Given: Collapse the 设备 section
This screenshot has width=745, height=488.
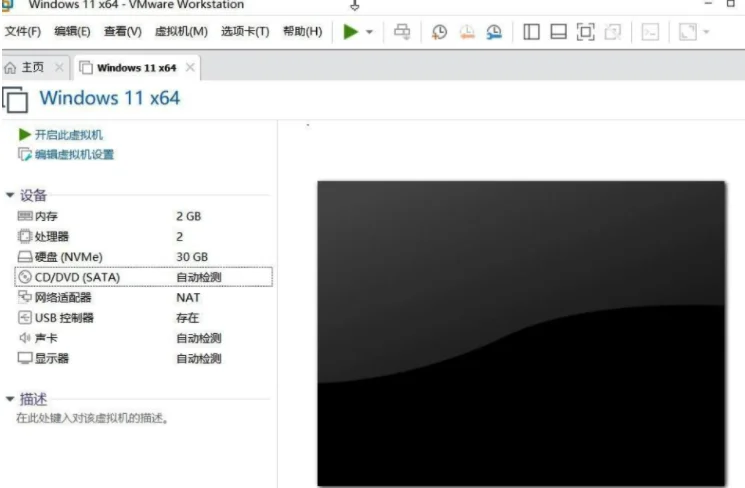Looking at the screenshot, I should click(x=10, y=195).
